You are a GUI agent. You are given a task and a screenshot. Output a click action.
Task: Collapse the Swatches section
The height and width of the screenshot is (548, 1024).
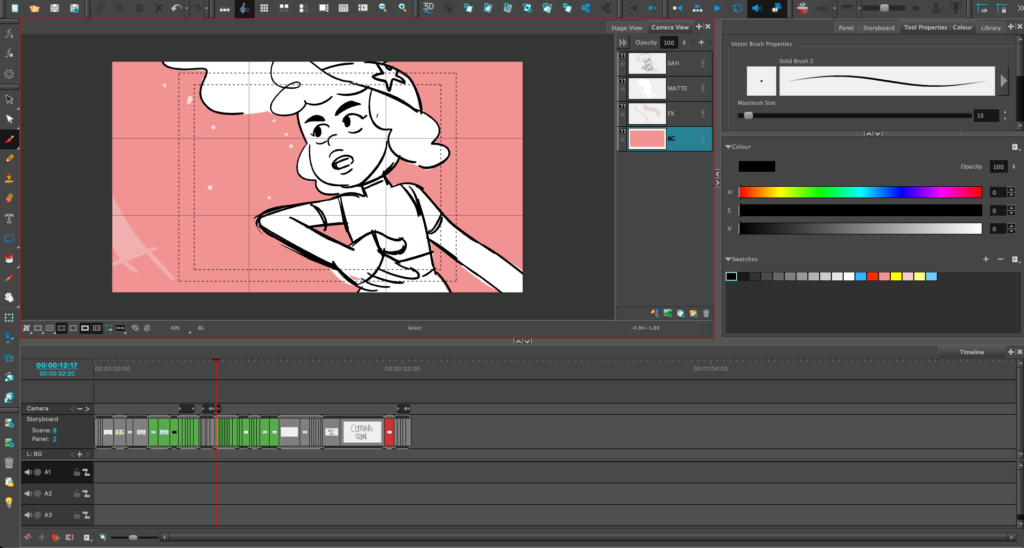click(x=730, y=259)
